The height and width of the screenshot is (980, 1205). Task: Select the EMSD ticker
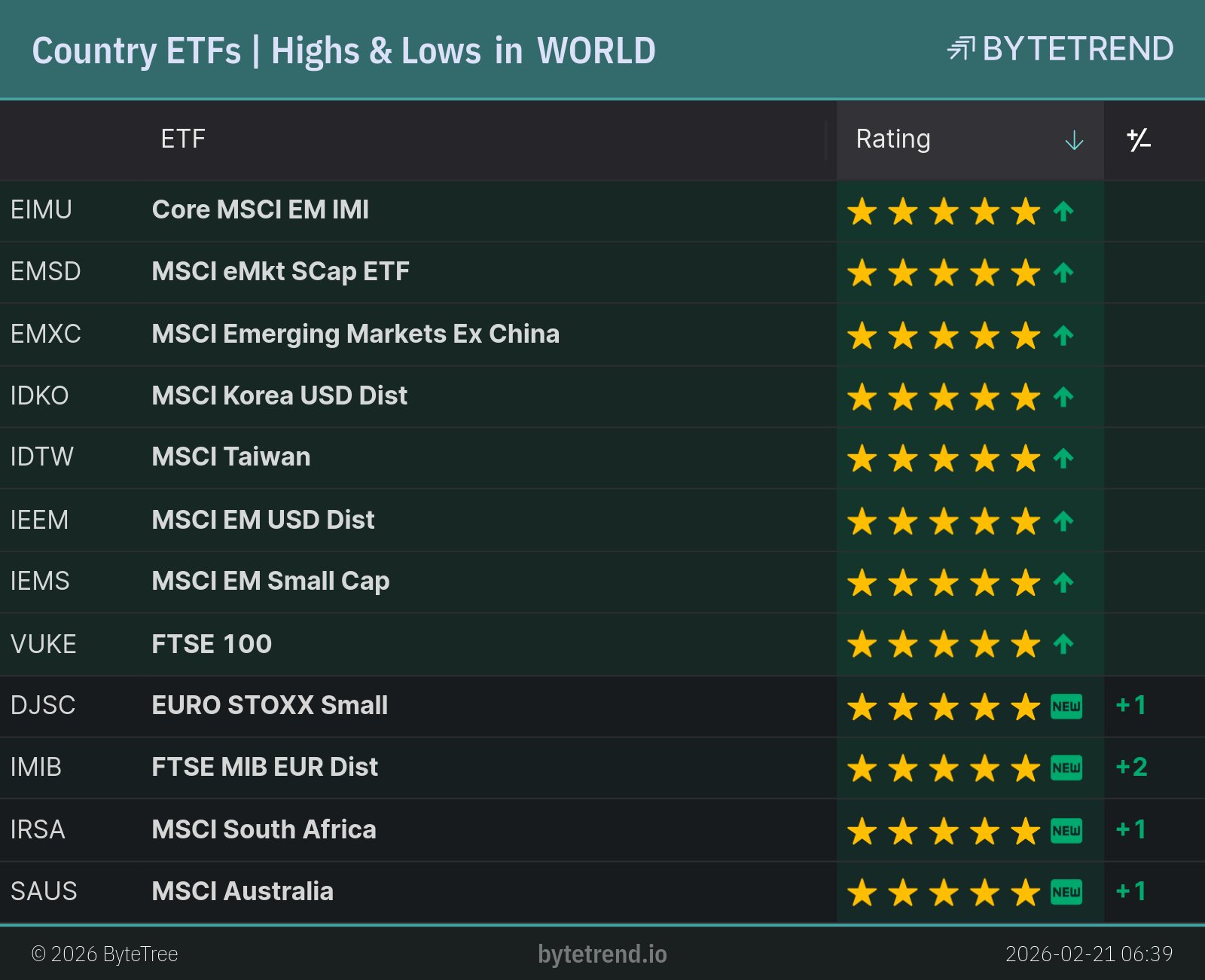pos(46,271)
